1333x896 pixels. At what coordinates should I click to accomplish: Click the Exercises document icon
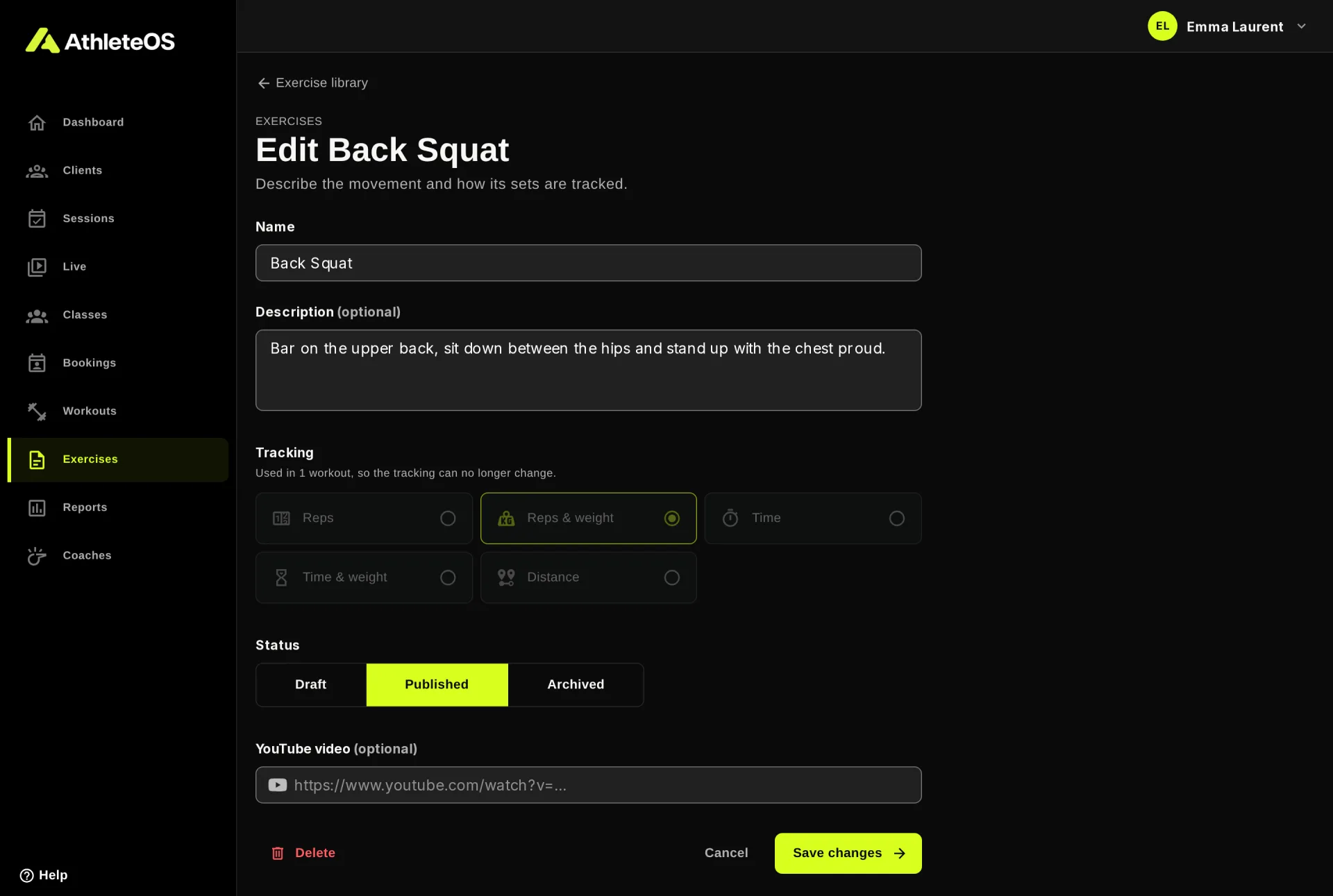37,459
